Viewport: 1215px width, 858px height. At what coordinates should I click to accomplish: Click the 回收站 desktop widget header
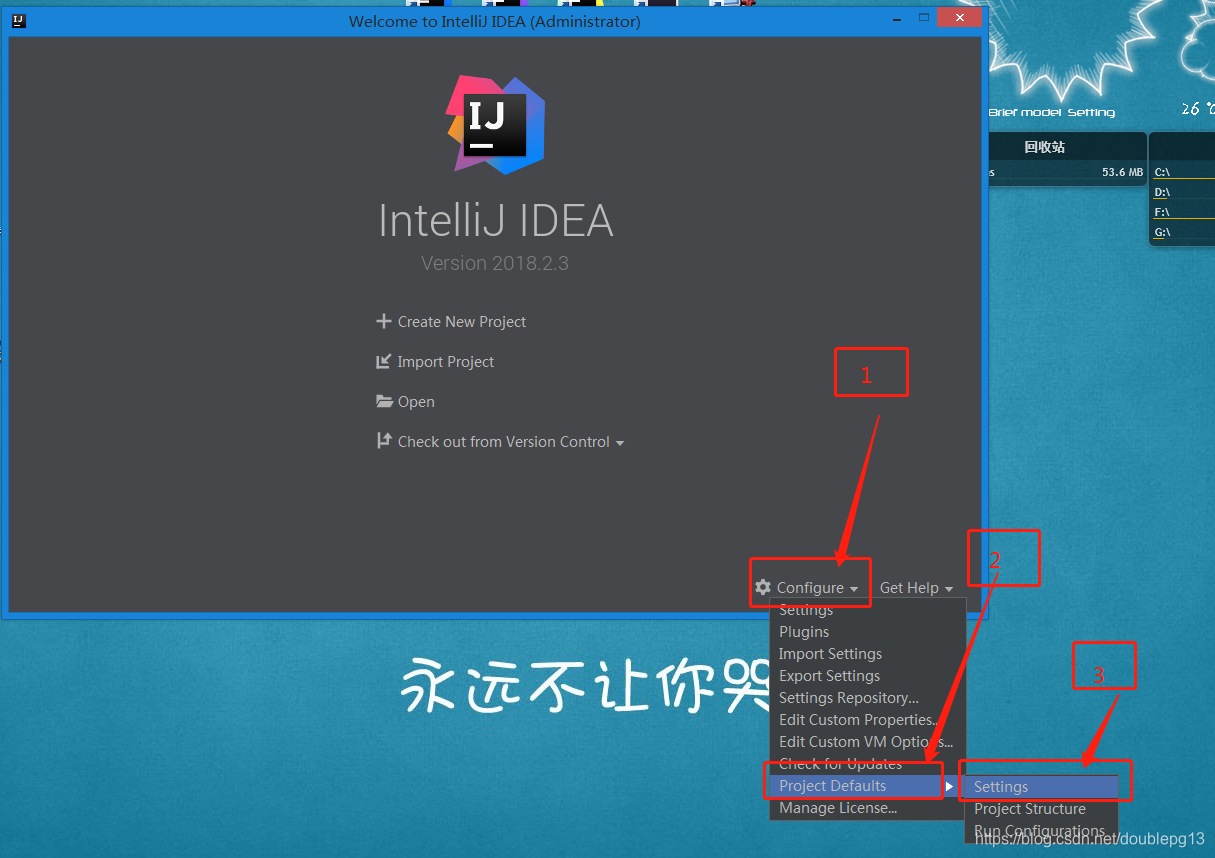pos(1044,147)
